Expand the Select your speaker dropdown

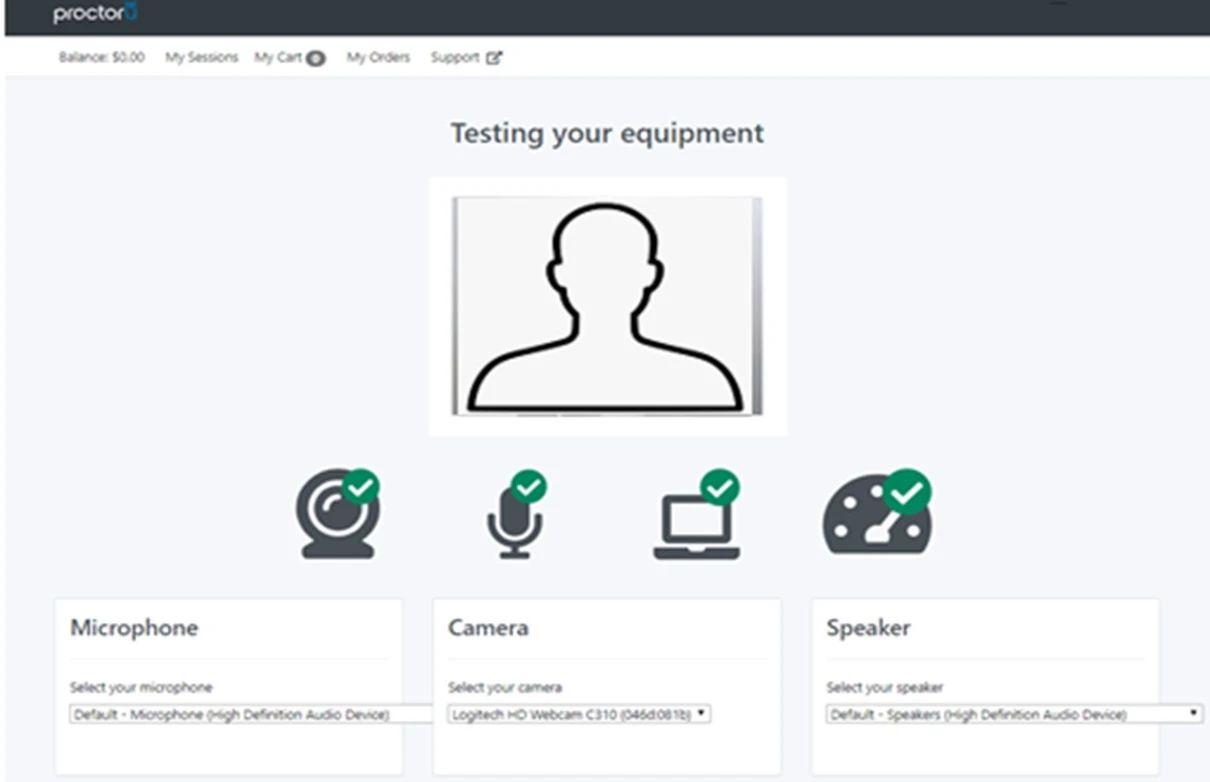pyautogui.click(x=1015, y=714)
